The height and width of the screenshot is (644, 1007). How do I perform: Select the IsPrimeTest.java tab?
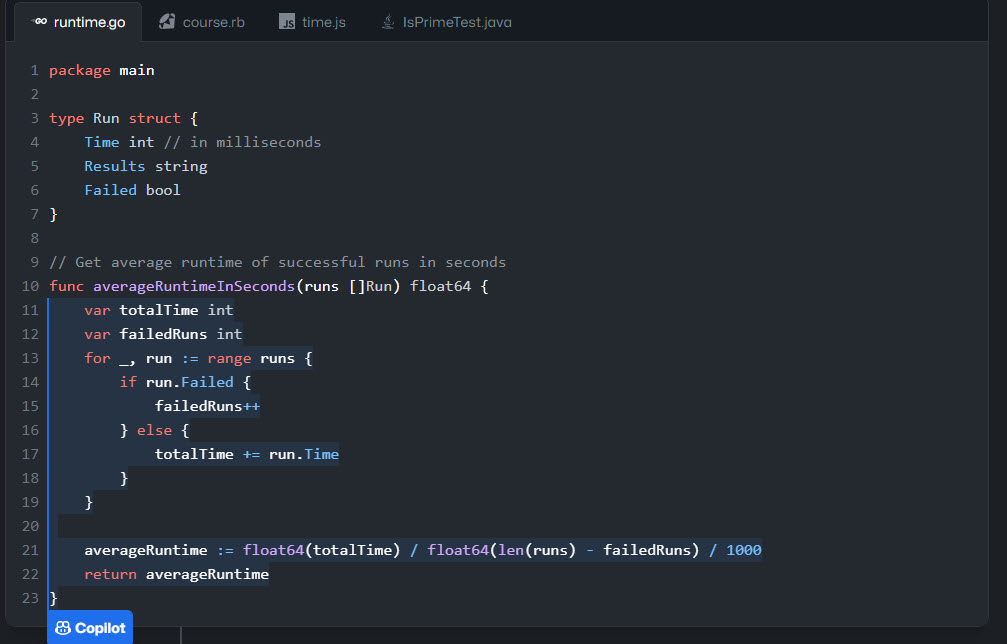[457, 22]
